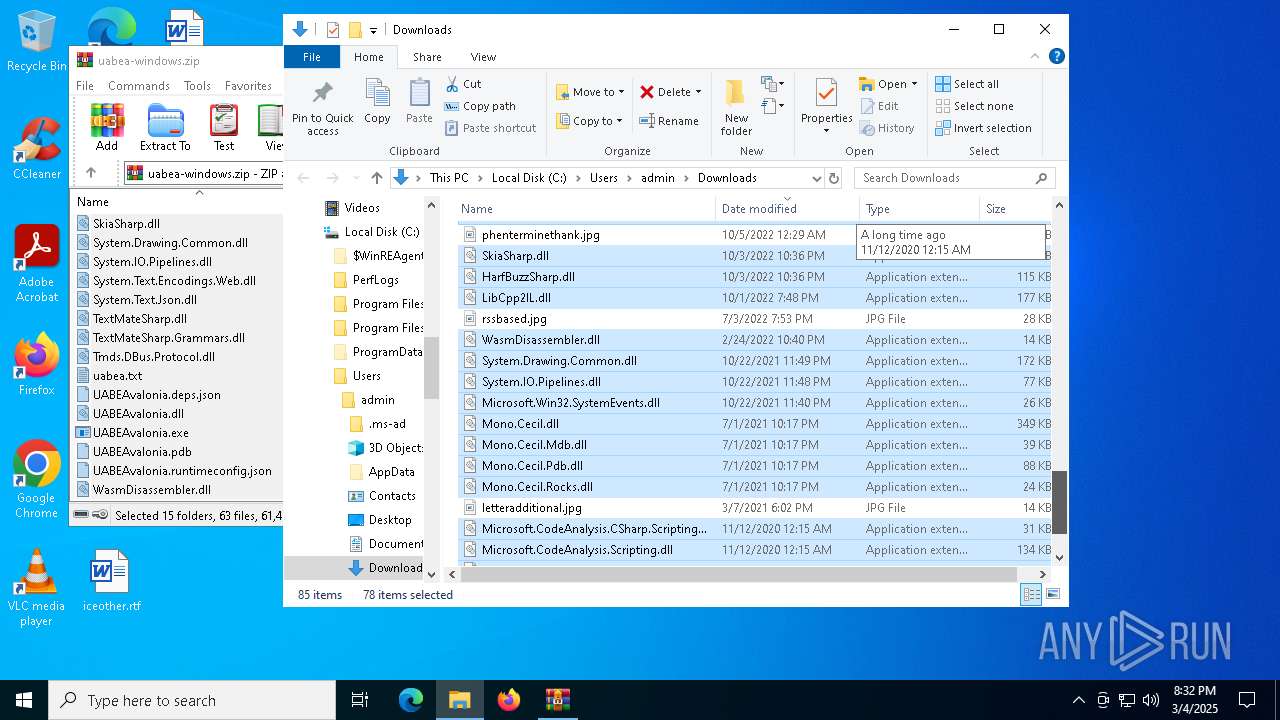
Task: Open recent locations dropdown arrow
Action: 357,178
